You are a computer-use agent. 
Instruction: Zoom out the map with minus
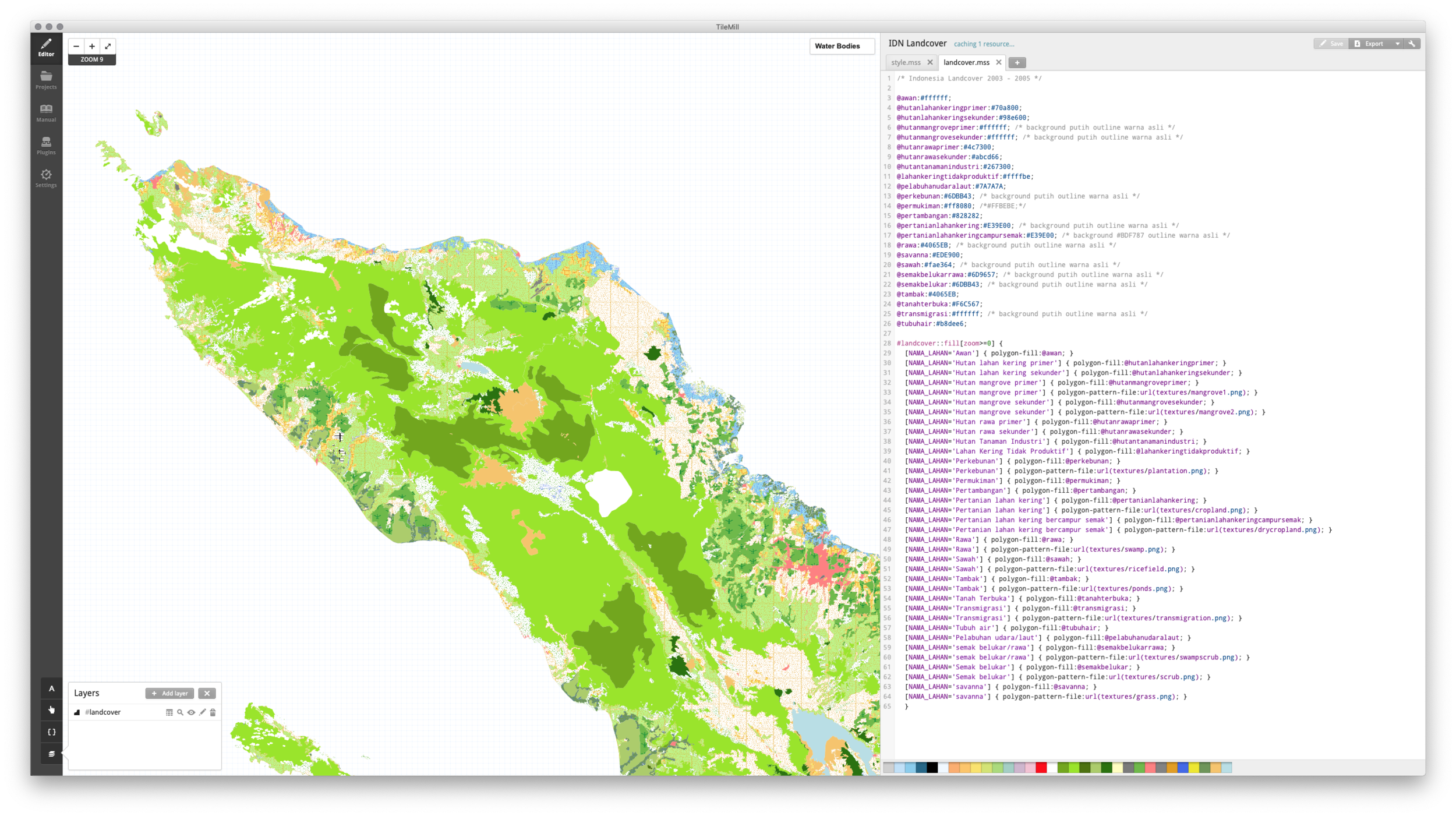pyautogui.click(x=76, y=46)
